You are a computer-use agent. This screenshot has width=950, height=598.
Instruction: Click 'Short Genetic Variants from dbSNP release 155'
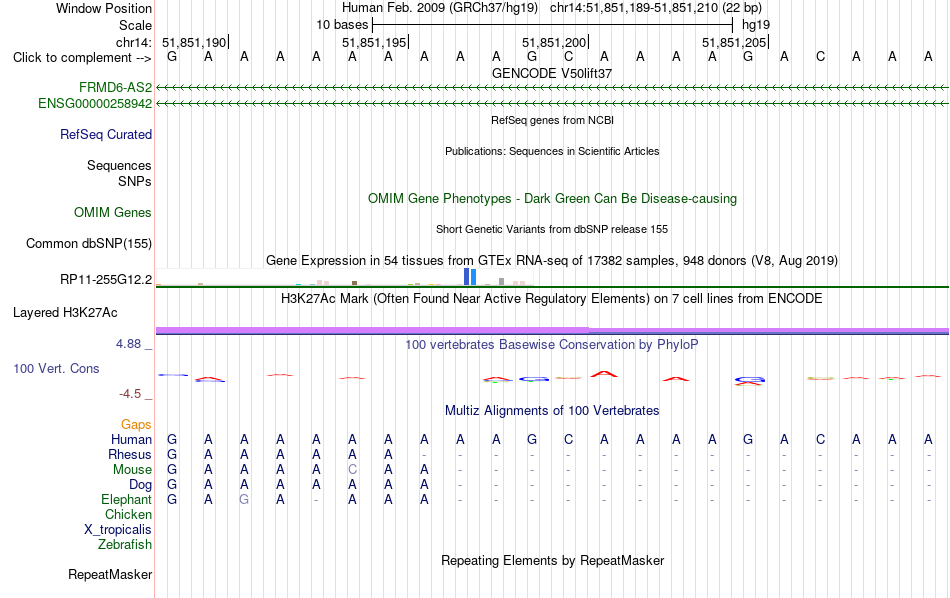click(552, 230)
